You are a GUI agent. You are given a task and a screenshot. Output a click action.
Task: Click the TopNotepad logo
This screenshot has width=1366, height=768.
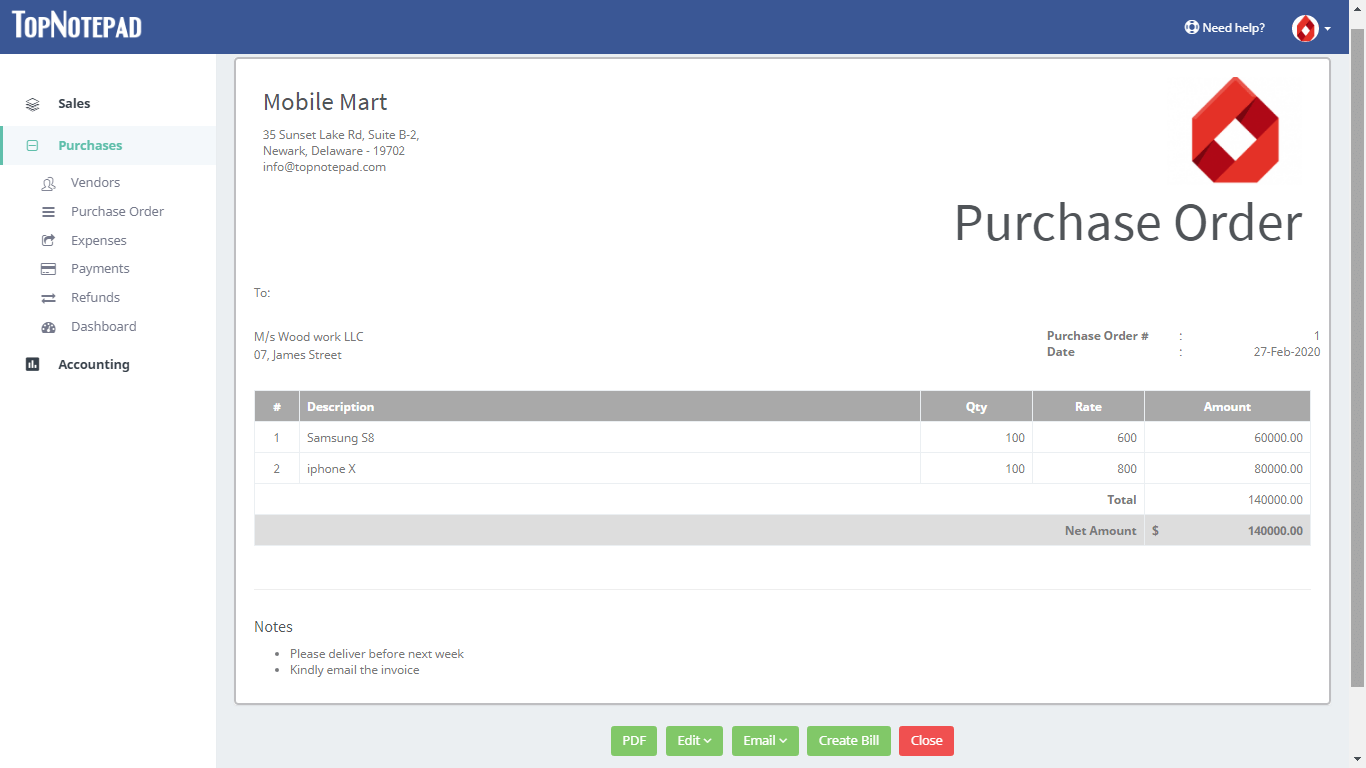click(77, 25)
